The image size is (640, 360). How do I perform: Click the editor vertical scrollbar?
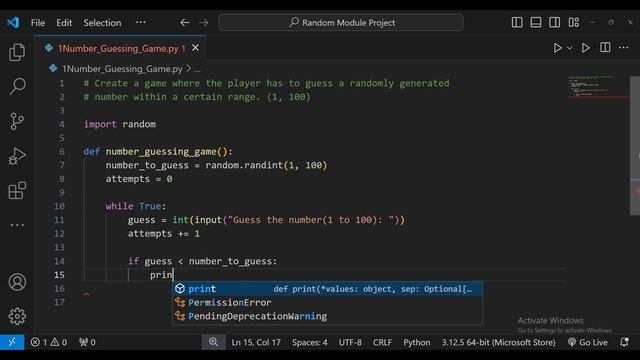click(635, 145)
